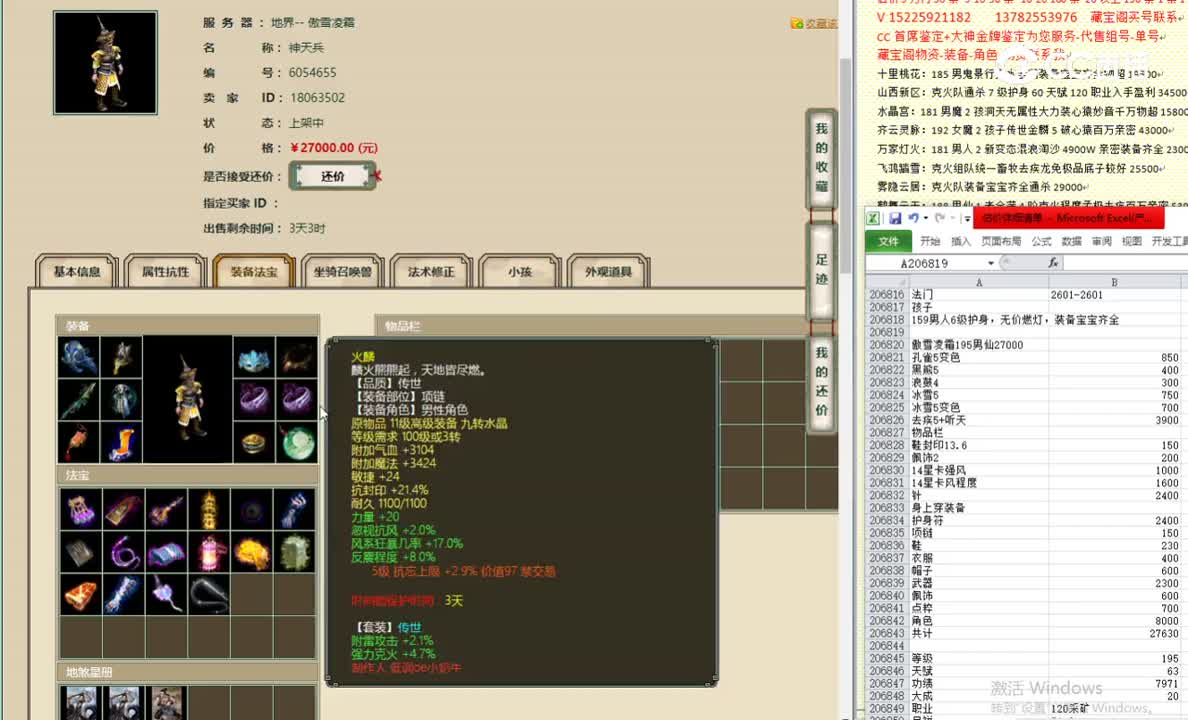1188x720 pixels.
Task: Select the green stone slab treasure icon
Action: [295, 552]
